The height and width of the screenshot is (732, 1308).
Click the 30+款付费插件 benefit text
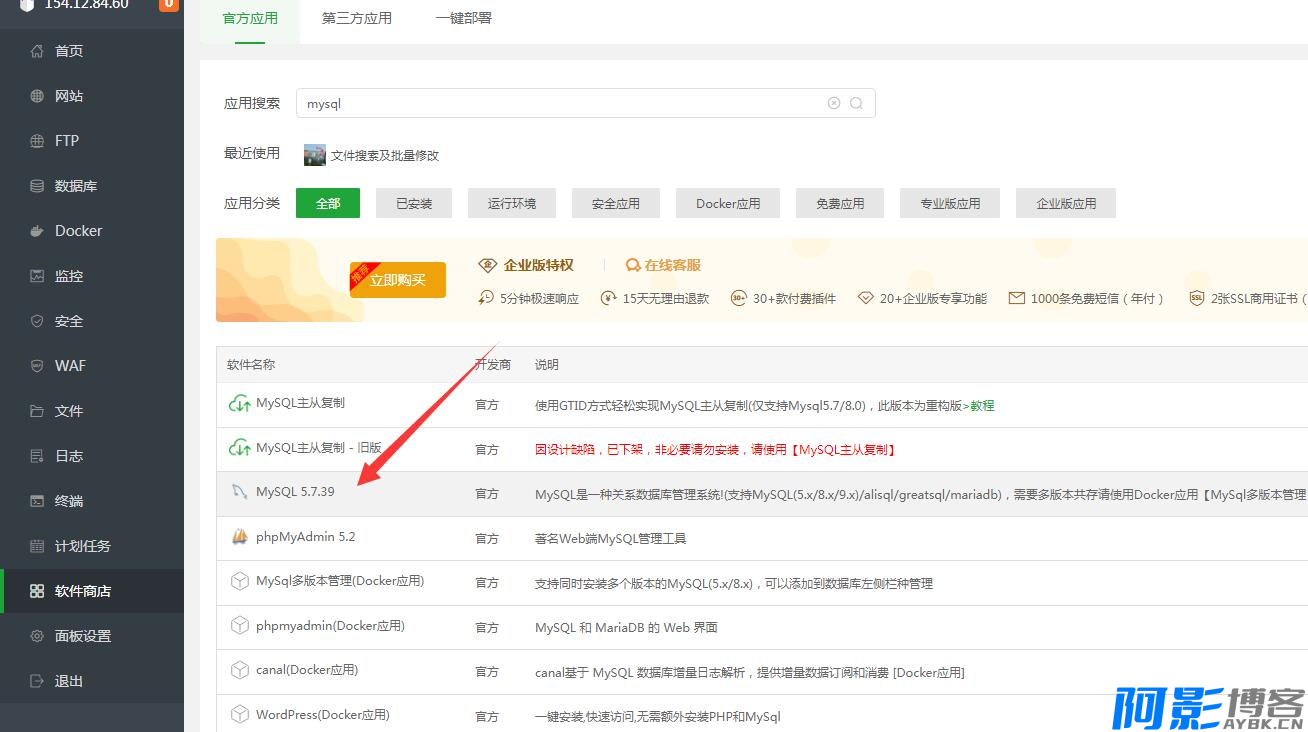coord(794,298)
